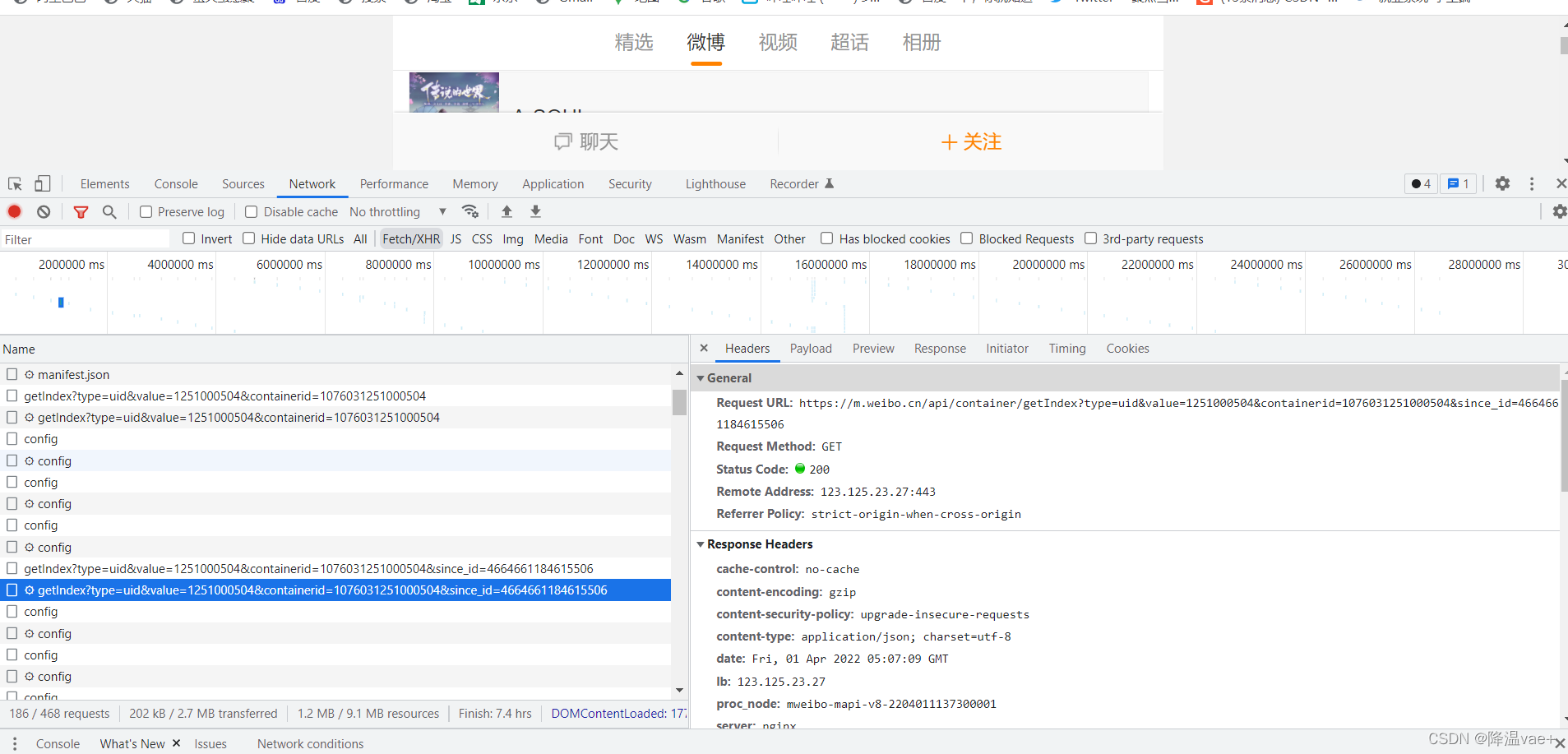1568x754 pixels.
Task: Open the Elements panel tab
Action: coord(104,184)
